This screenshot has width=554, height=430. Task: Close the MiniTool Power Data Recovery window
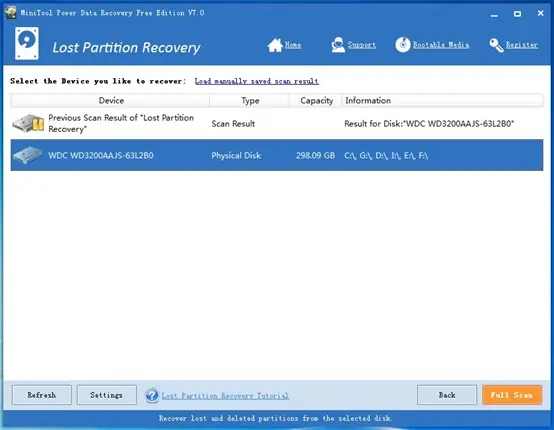(541, 13)
